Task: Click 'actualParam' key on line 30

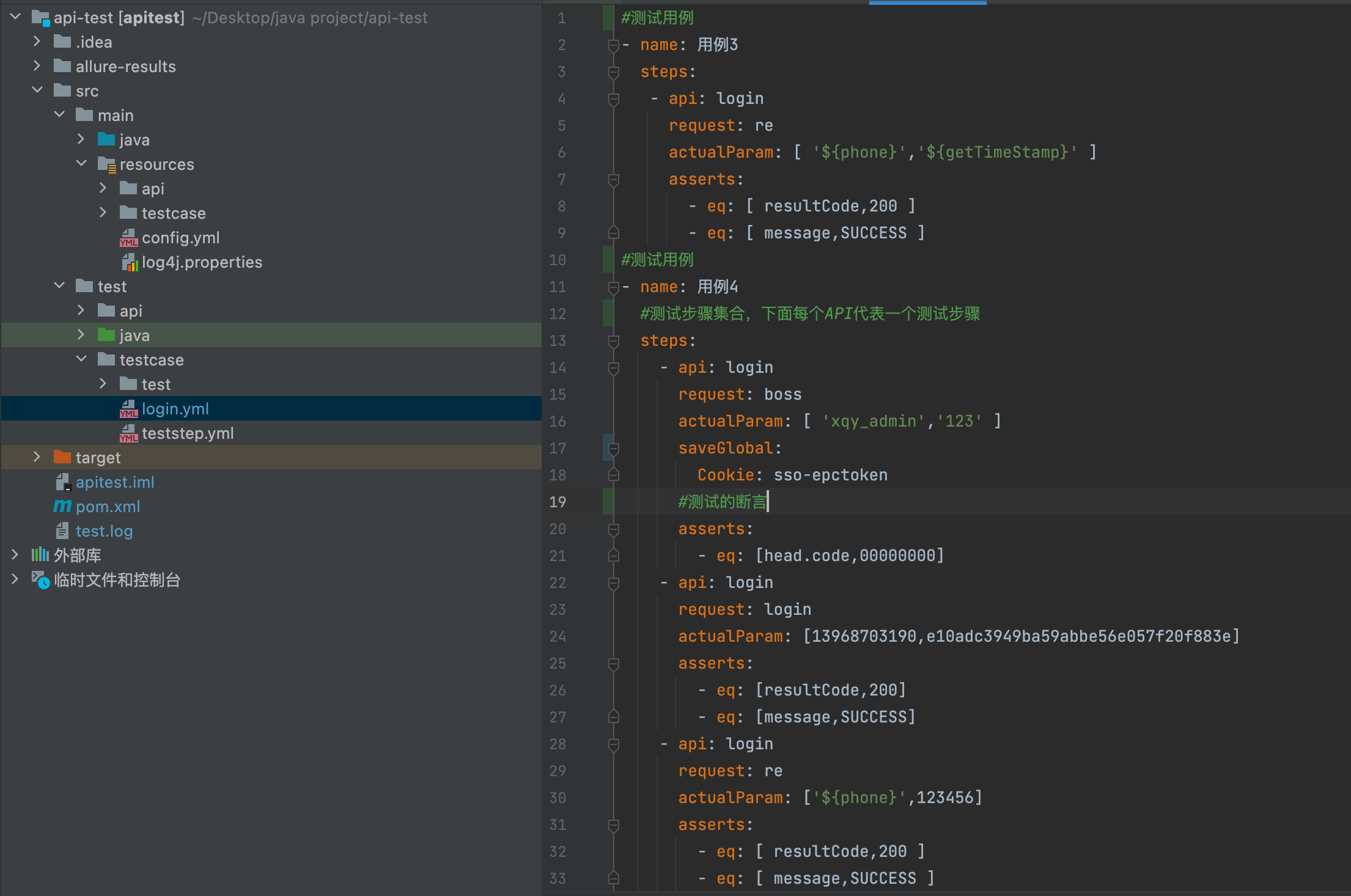Action: click(x=731, y=798)
